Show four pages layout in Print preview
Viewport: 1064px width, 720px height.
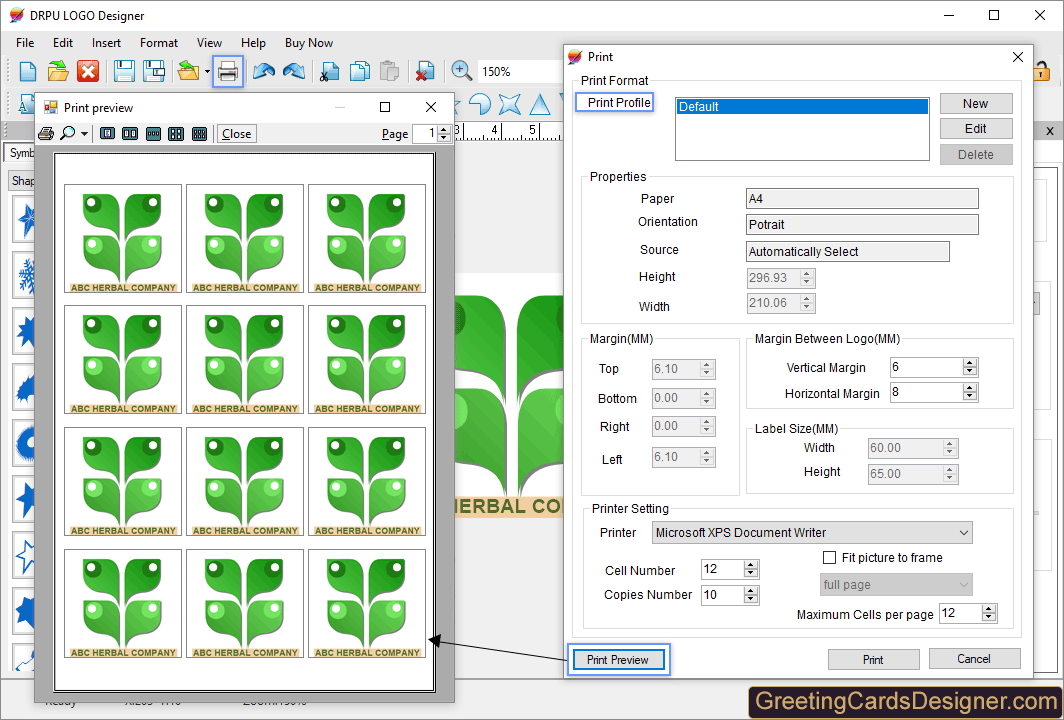tap(176, 134)
